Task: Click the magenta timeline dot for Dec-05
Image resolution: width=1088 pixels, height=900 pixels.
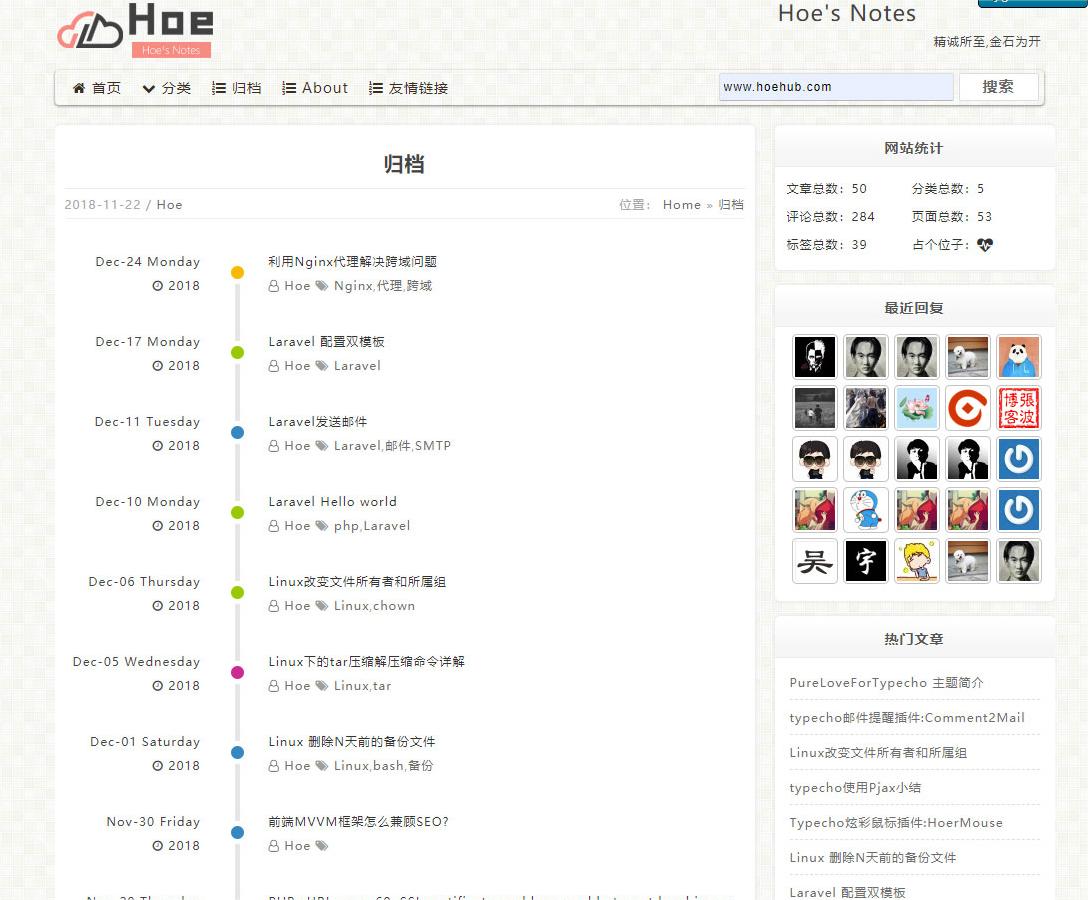Action: click(x=237, y=672)
